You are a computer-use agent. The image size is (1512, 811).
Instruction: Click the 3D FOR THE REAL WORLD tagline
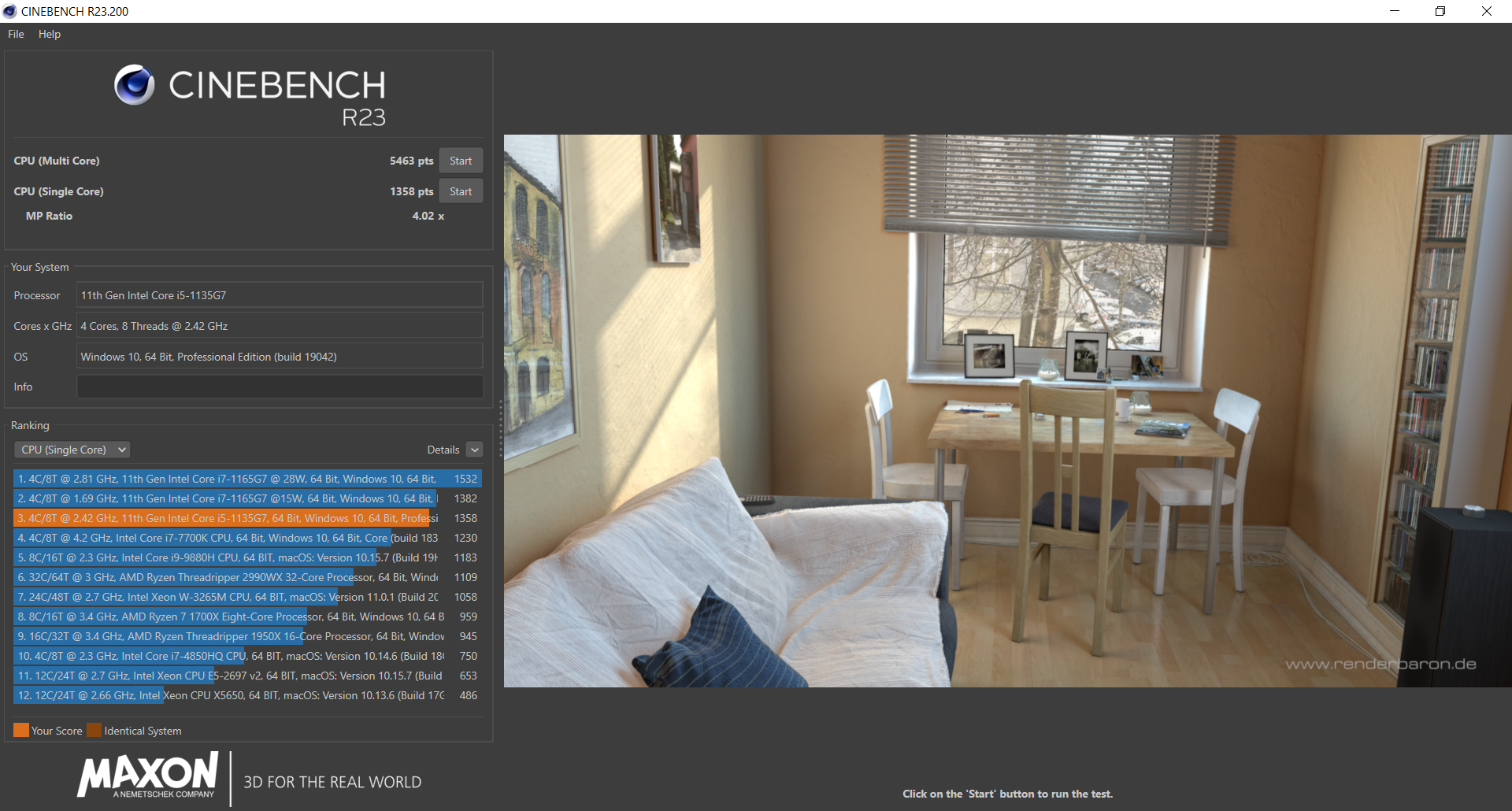[x=332, y=782]
